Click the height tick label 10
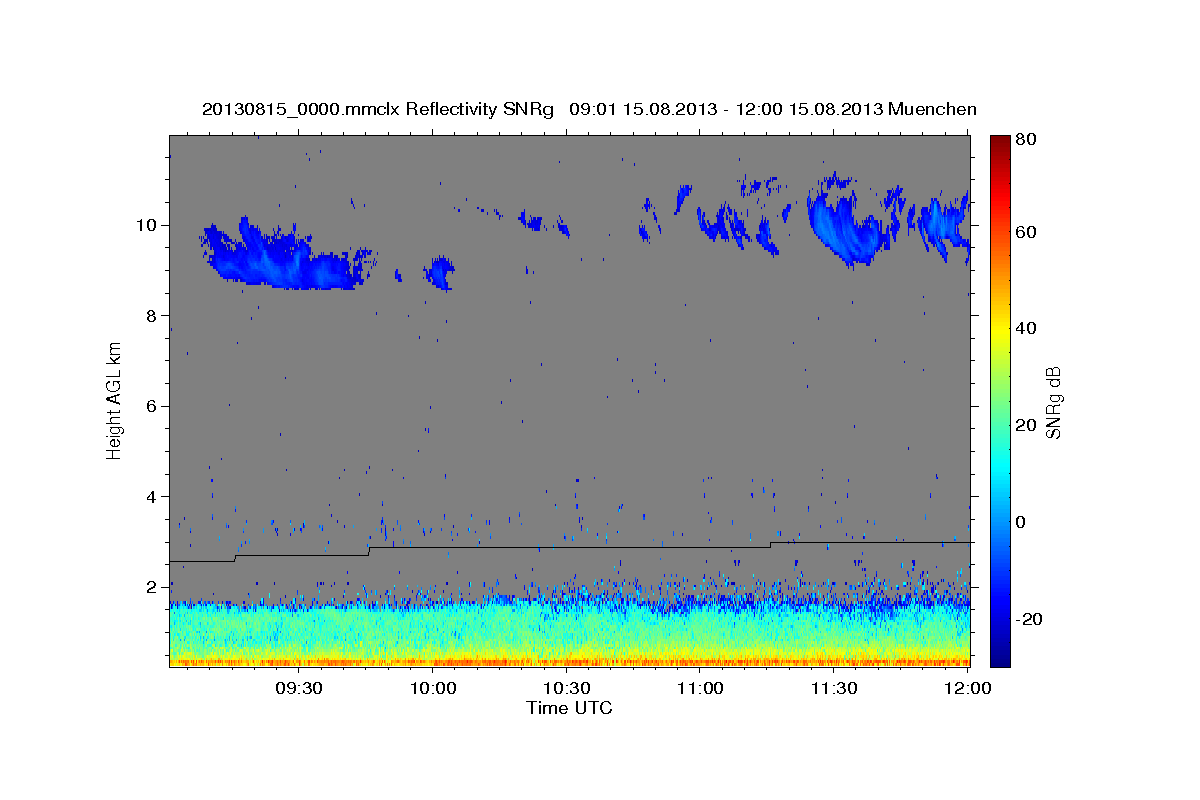 point(148,225)
